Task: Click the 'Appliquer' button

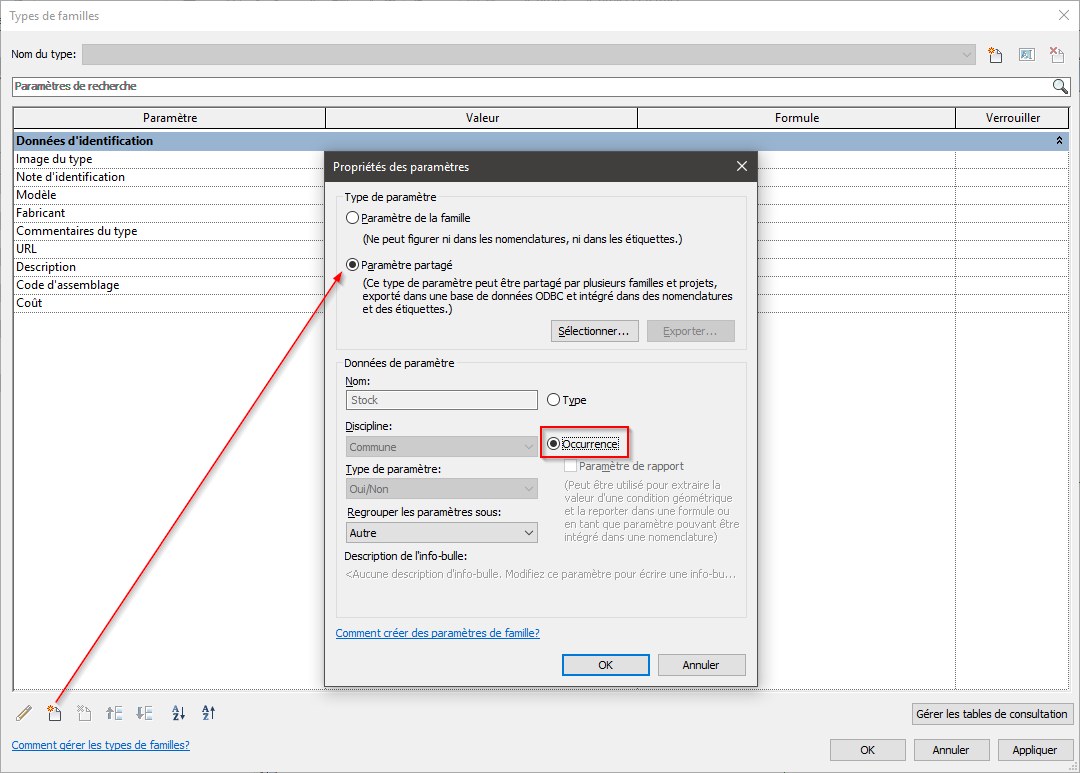Action: (x=1034, y=750)
